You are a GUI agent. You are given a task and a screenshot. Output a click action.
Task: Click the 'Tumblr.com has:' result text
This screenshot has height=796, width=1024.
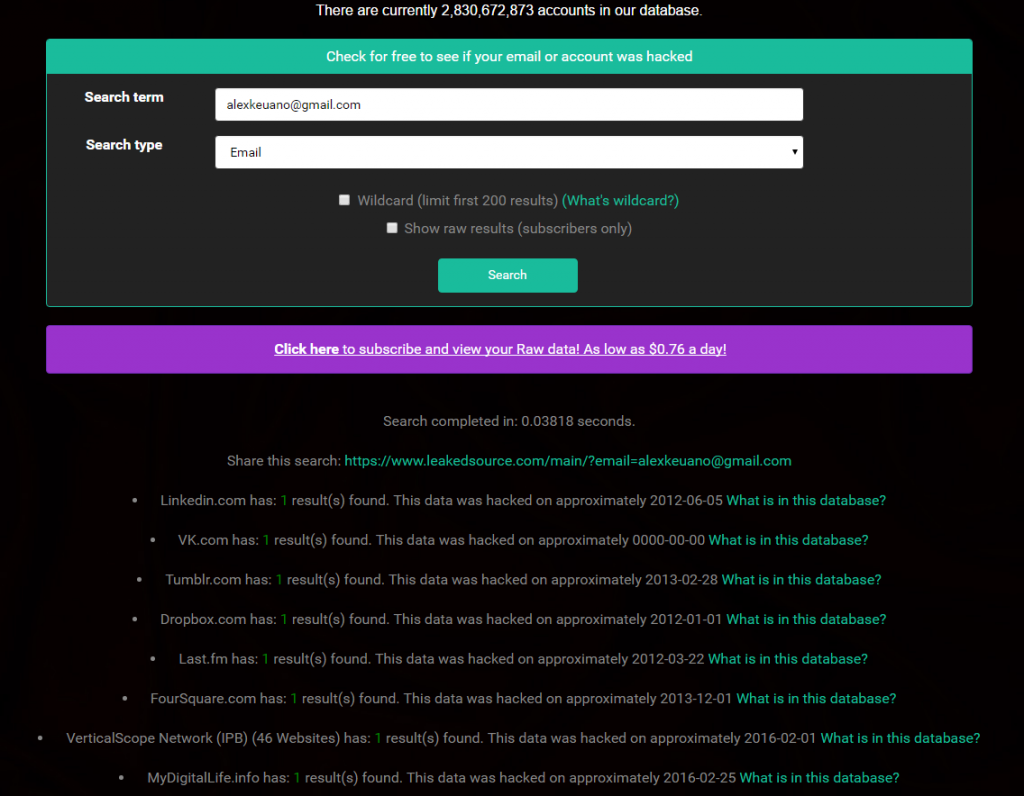[218, 580]
